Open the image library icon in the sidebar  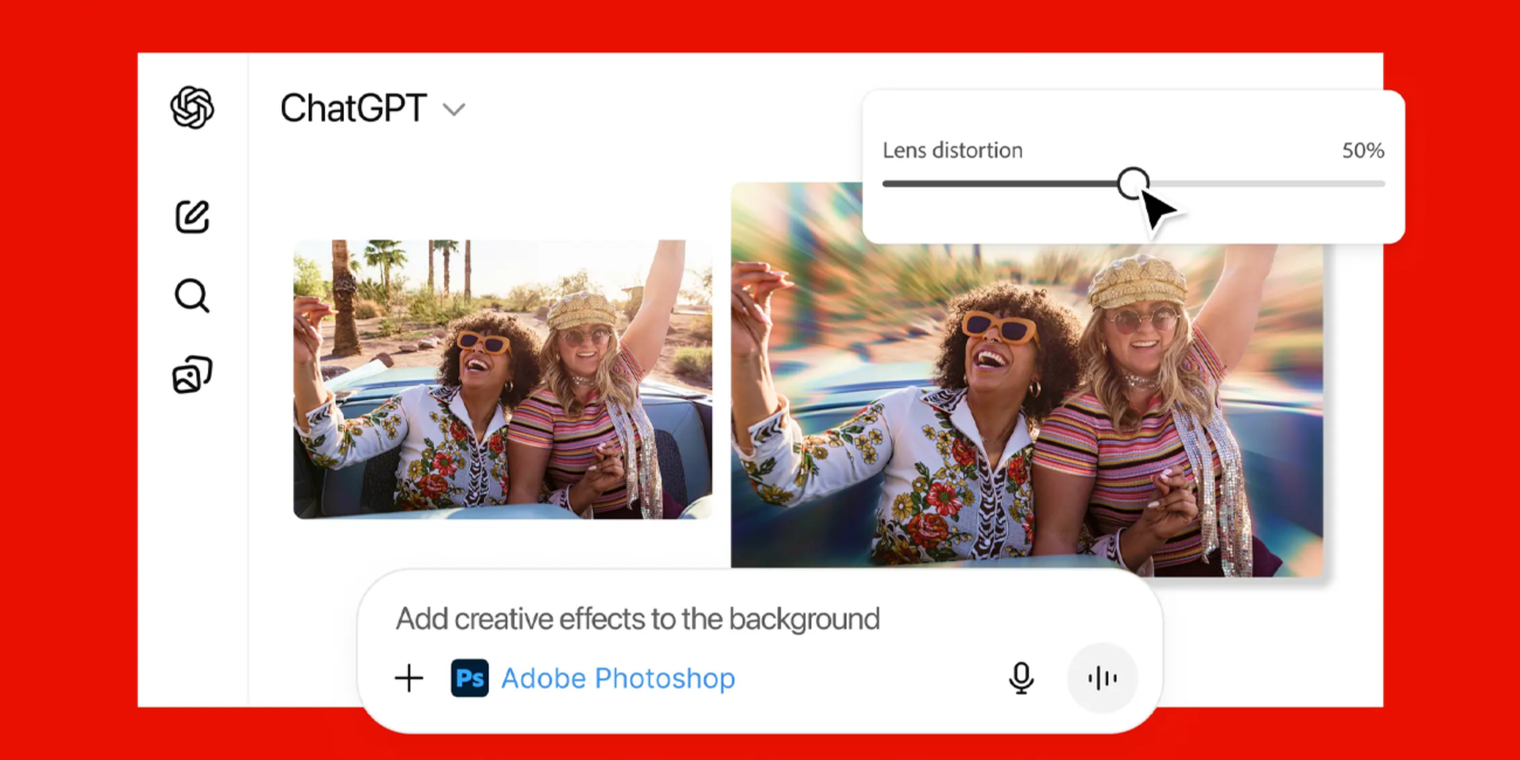[192, 373]
